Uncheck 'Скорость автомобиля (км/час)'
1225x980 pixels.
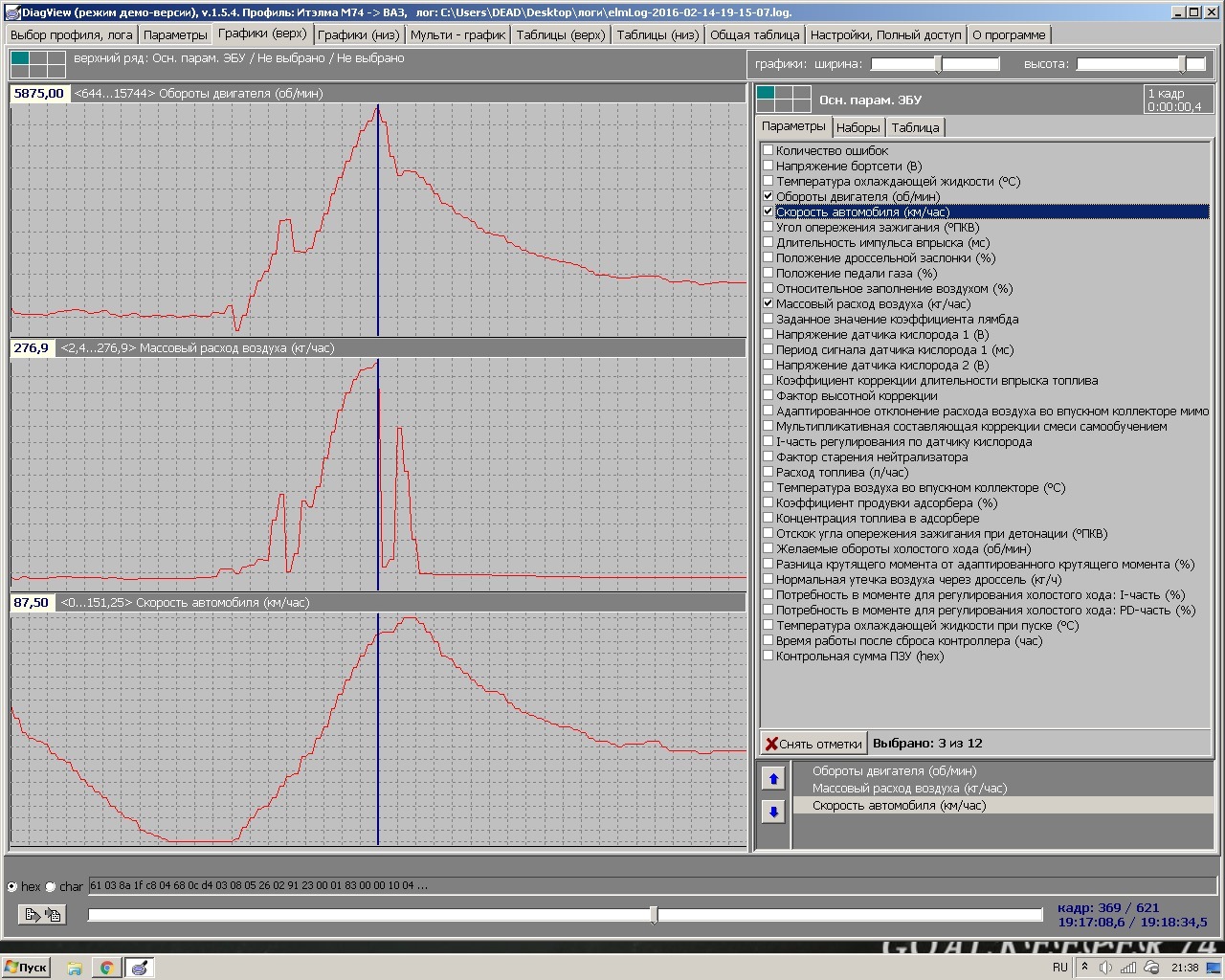[x=768, y=212]
